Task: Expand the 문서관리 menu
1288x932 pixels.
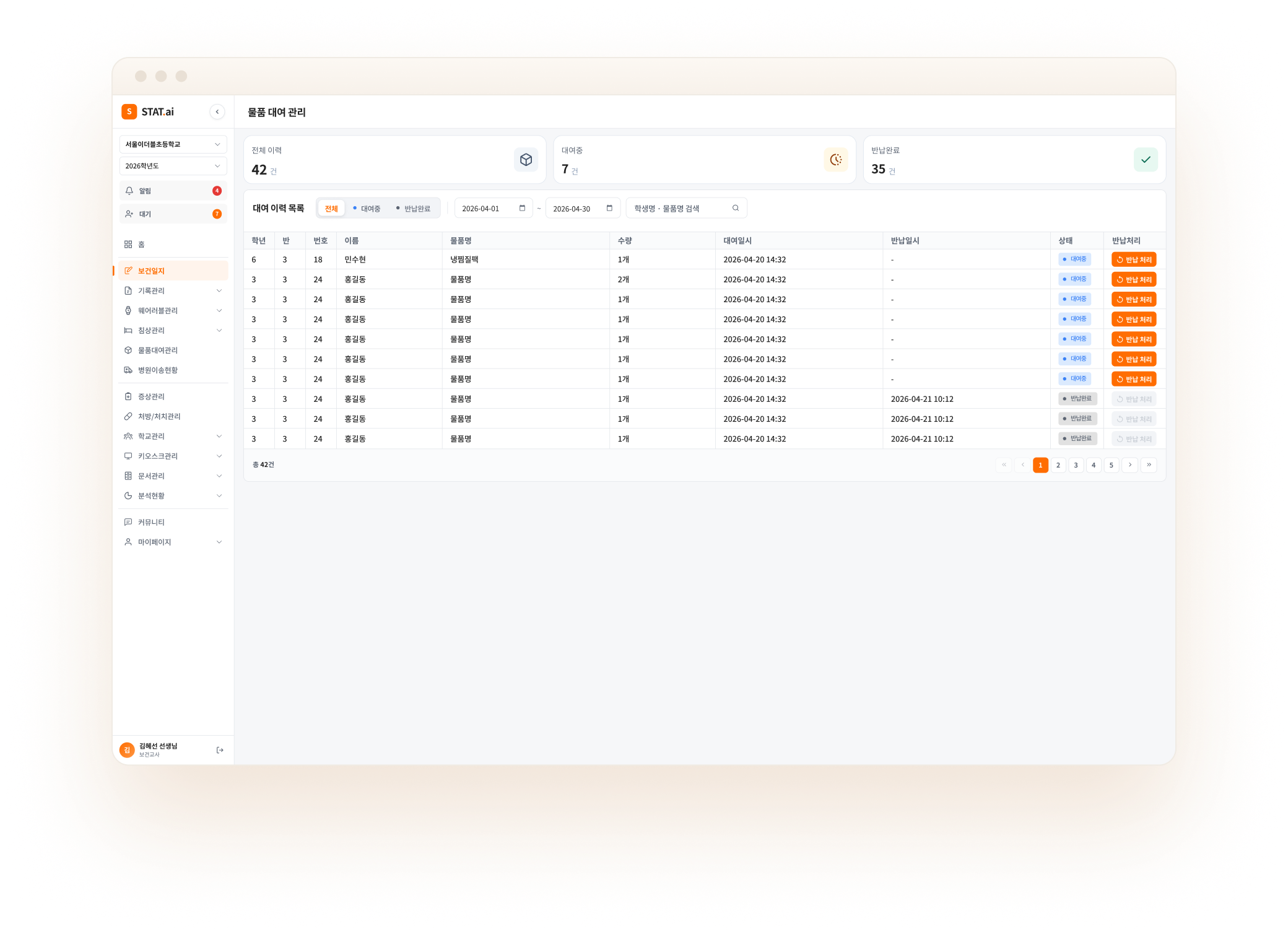Action: (x=173, y=476)
